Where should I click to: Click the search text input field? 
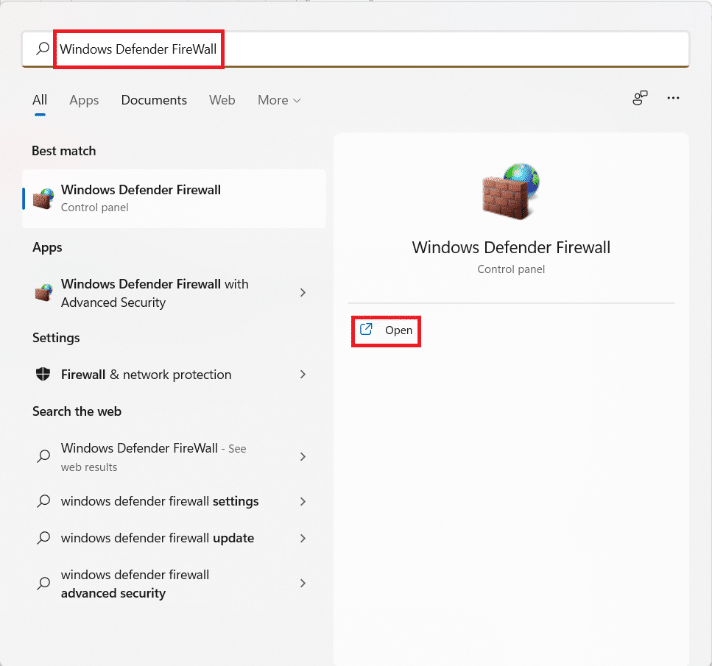click(x=400, y=48)
